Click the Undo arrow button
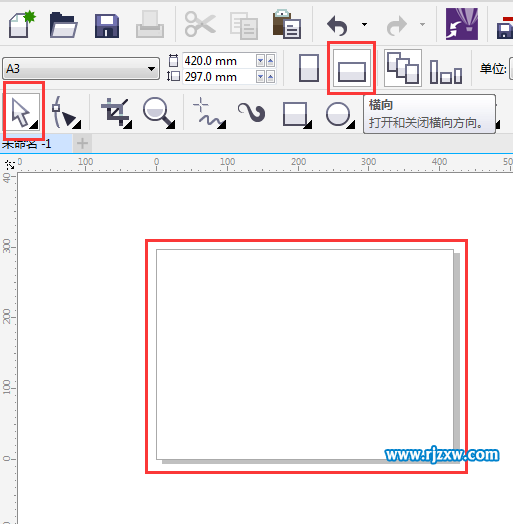513x524 pixels. [x=337, y=25]
